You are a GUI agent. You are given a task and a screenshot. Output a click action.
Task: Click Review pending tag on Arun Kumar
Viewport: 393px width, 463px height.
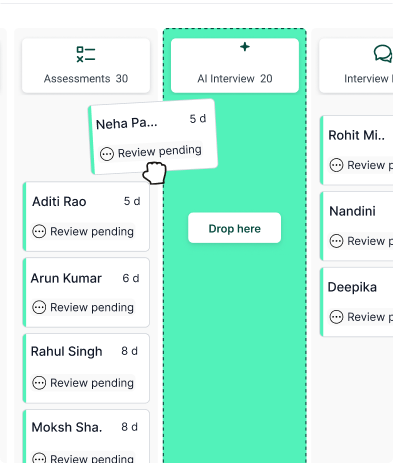[x=83, y=307]
